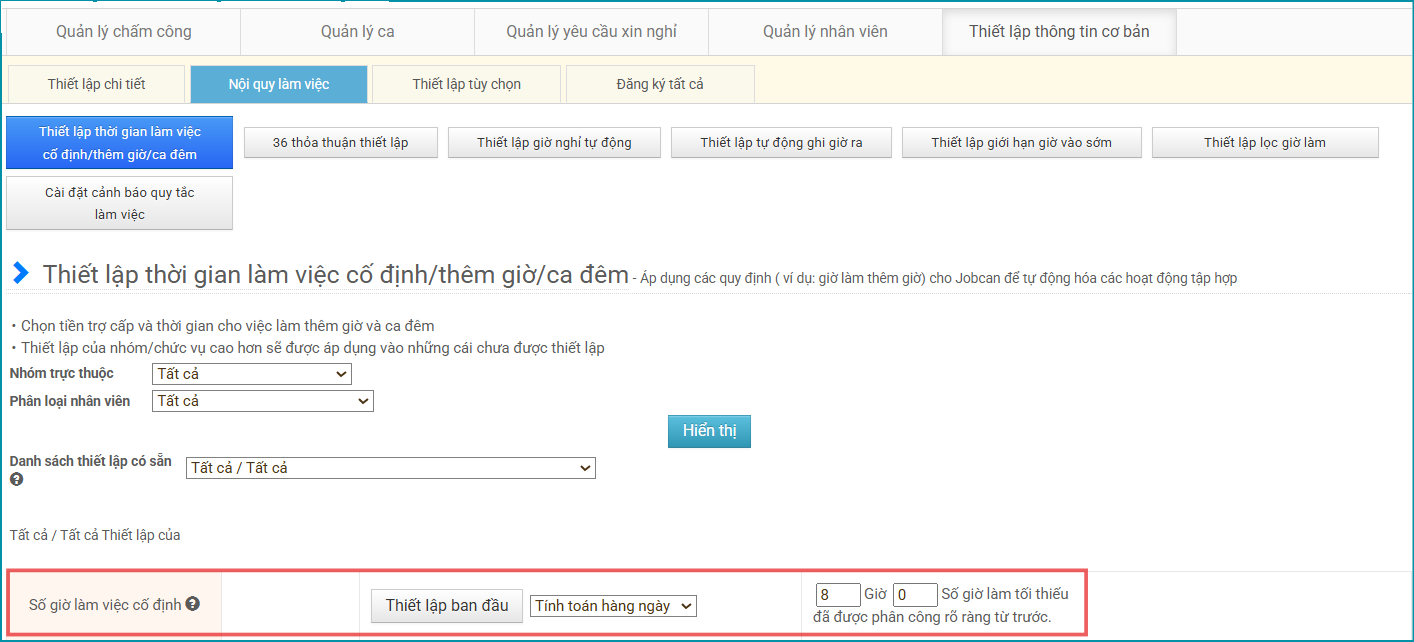
Task: Open the Quản lý yêu cầu xin nghỉ tab
Action: click(x=591, y=32)
